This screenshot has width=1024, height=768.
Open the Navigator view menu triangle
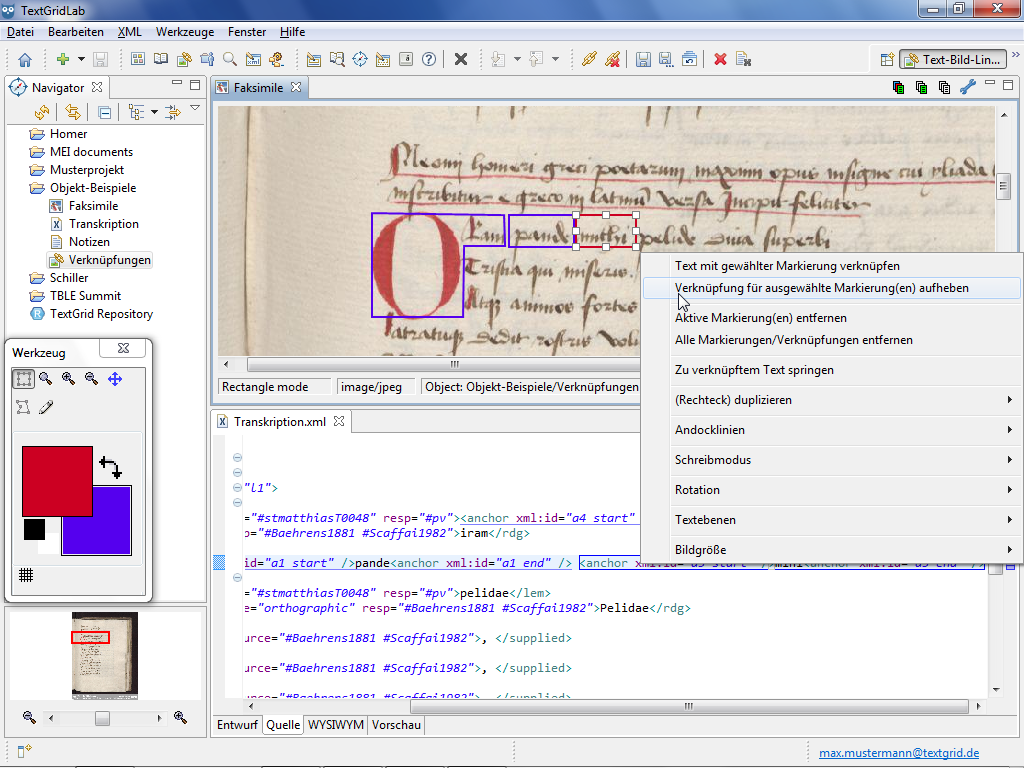coord(195,109)
